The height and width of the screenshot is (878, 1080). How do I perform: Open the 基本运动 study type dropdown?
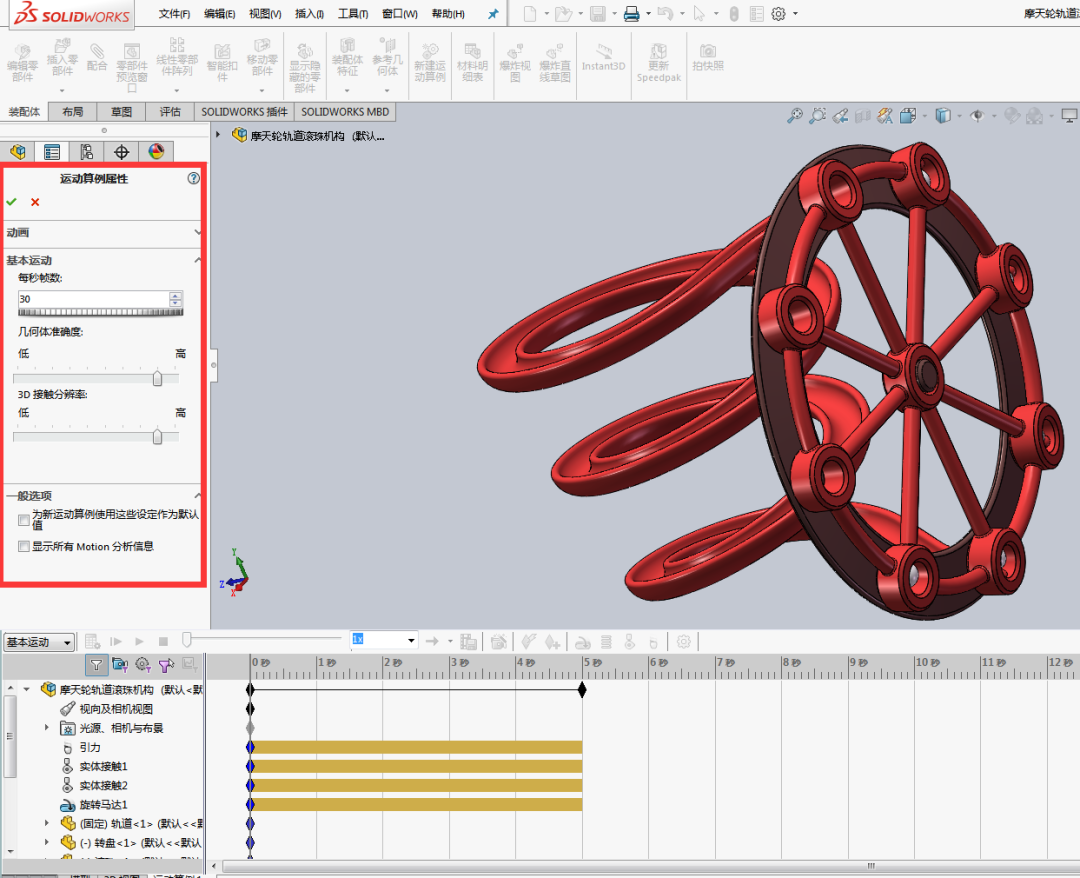(37, 641)
